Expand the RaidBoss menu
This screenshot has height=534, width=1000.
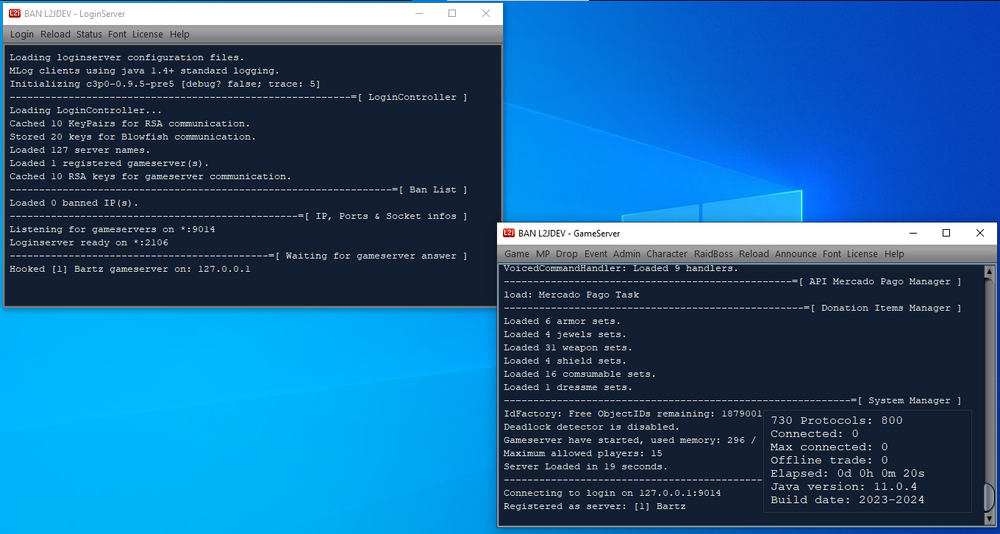point(714,254)
